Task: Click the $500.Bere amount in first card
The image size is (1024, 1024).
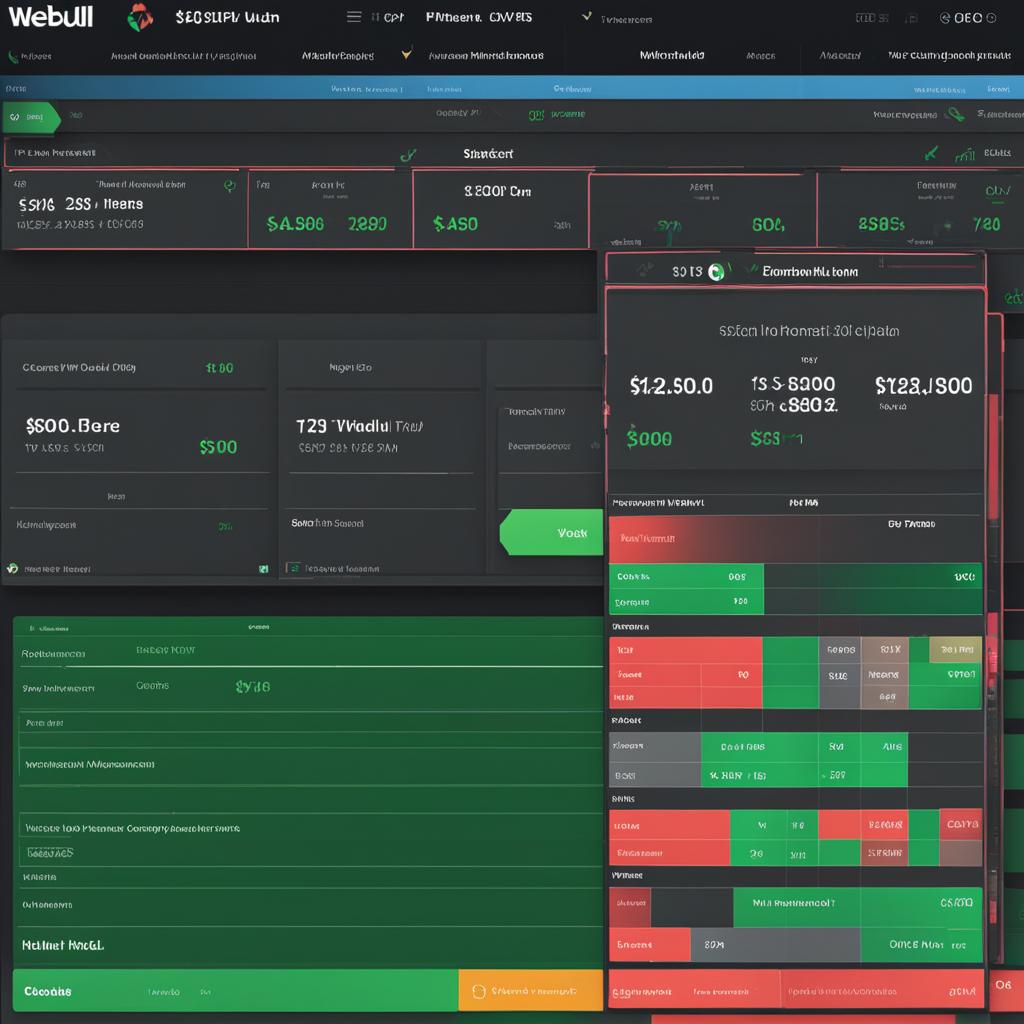Action: click(72, 426)
